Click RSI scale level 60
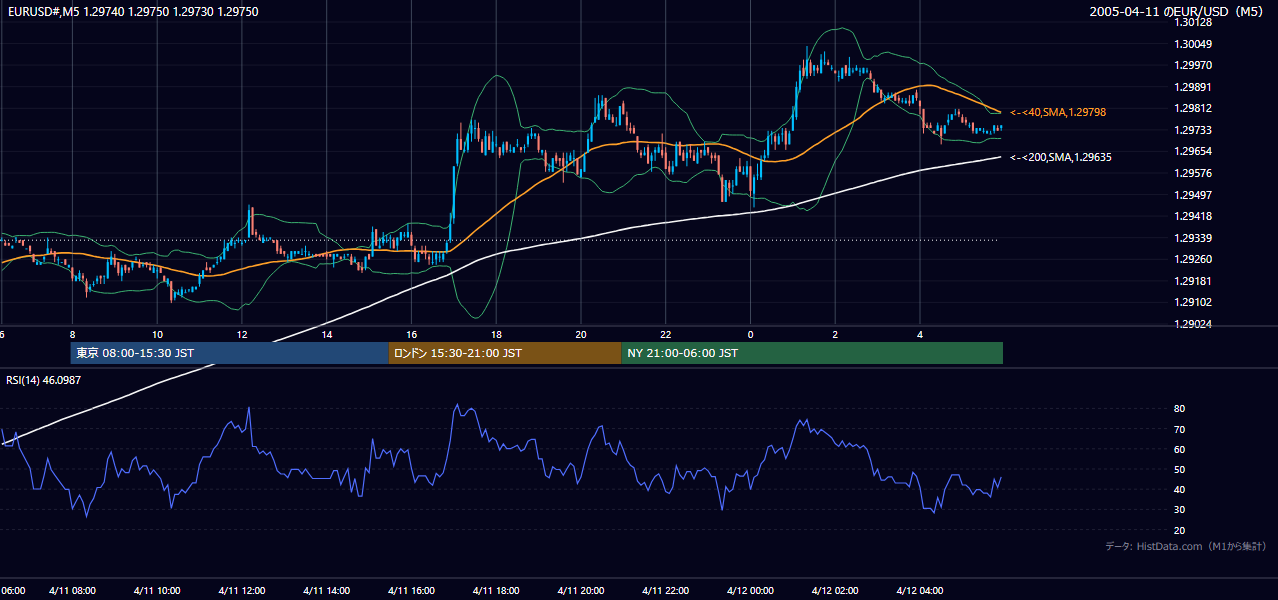Viewport: 1278px width, 600px height. (1179, 449)
